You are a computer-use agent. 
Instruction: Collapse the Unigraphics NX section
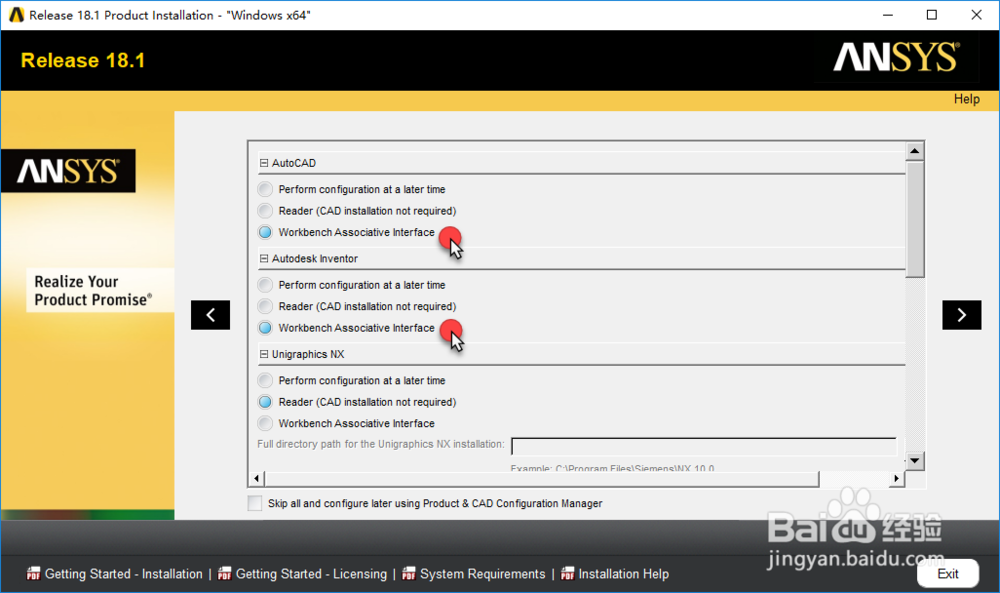[x=263, y=355]
